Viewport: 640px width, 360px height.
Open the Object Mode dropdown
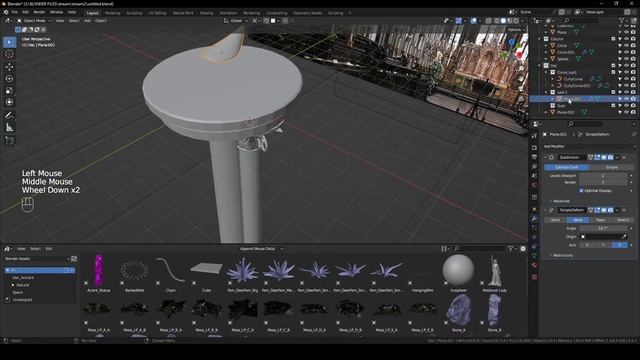pyautogui.click(x=34, y=20)
